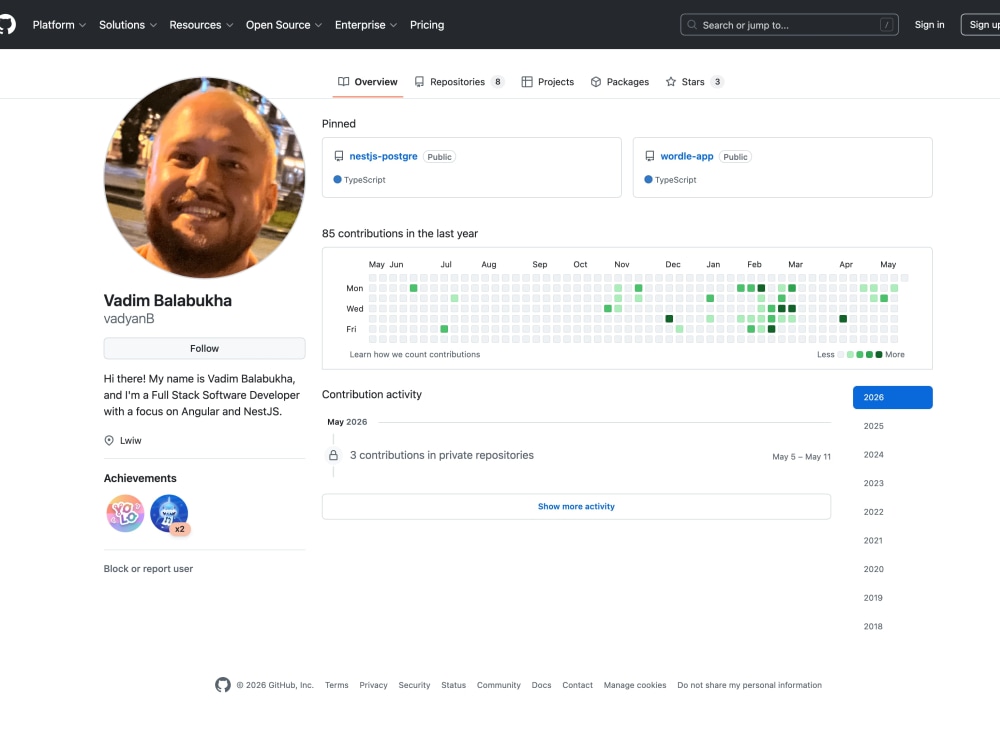Open the Terms footer link

tap(337, 685)
